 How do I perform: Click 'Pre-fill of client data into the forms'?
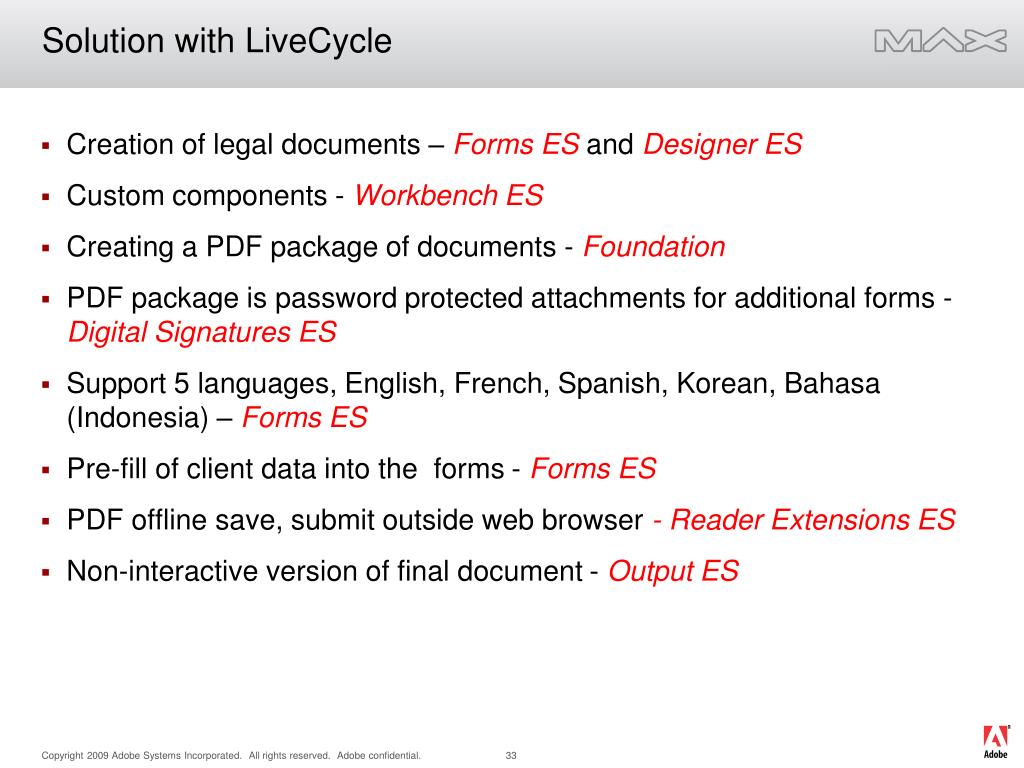point(285,469)
